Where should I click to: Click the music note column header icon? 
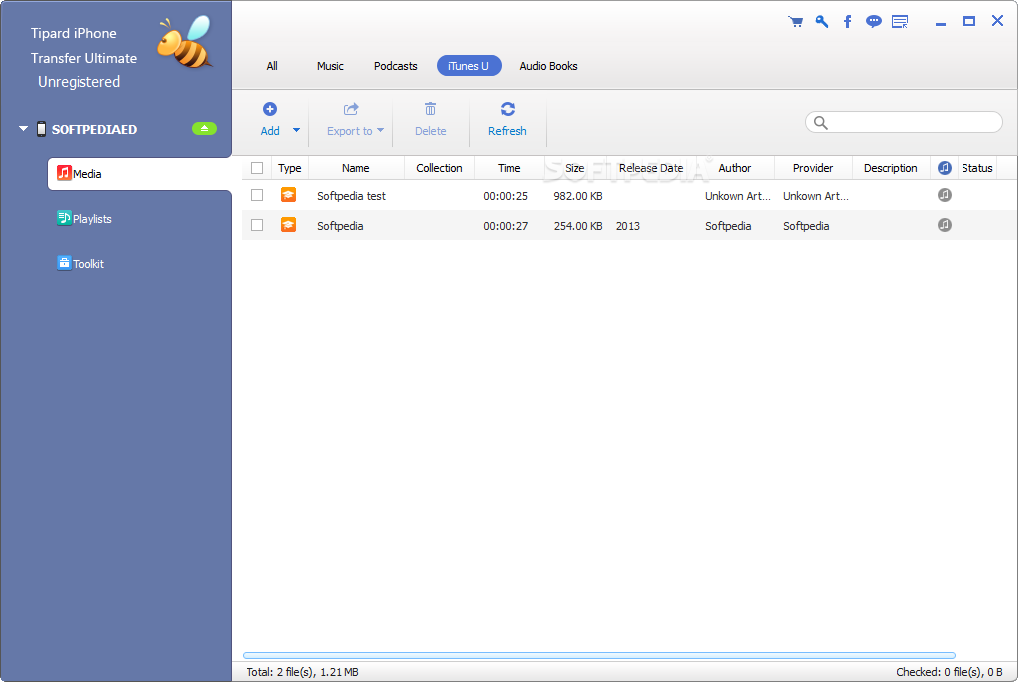945,168
